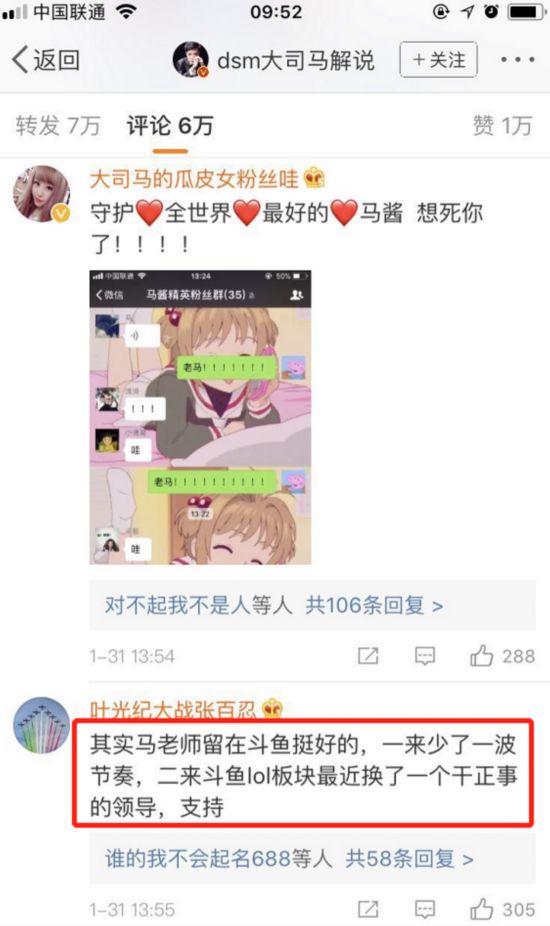Select the 评论 6万 tab
Viewport: 550px width, 926px height.
tap(170, 126)
